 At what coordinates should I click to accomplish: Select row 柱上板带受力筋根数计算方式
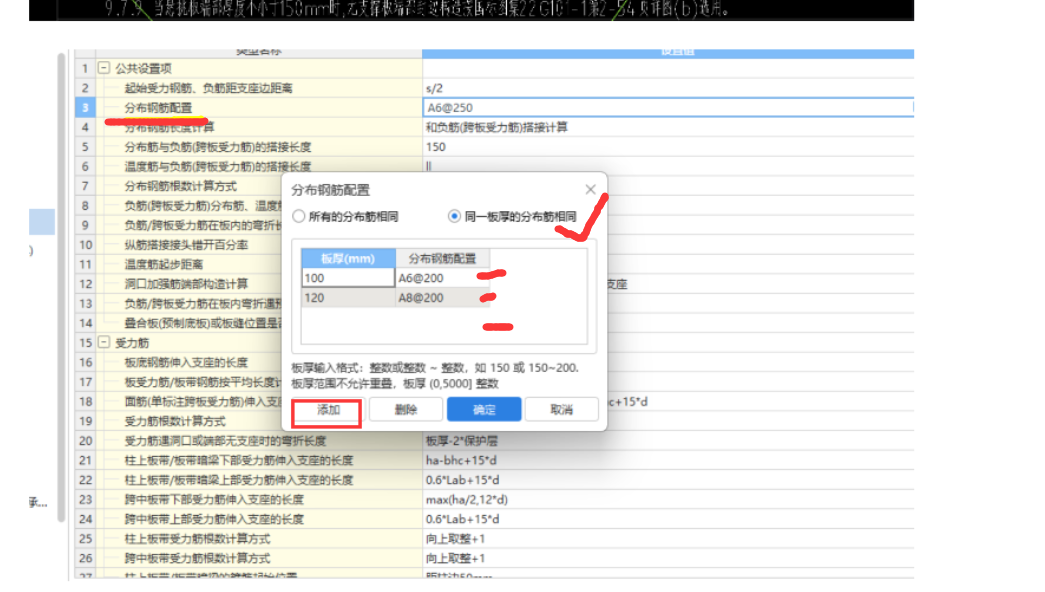(259, 539)
